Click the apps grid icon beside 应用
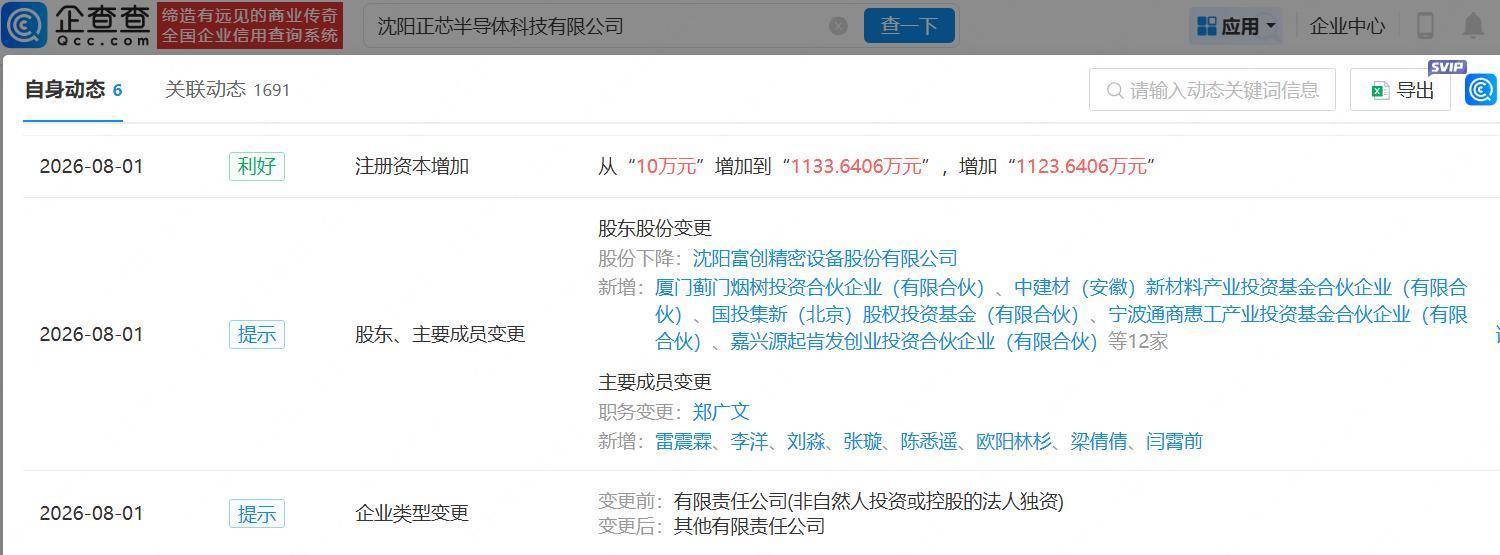The height and width of the screenshot is (555, 1500). pos(1207,26)
